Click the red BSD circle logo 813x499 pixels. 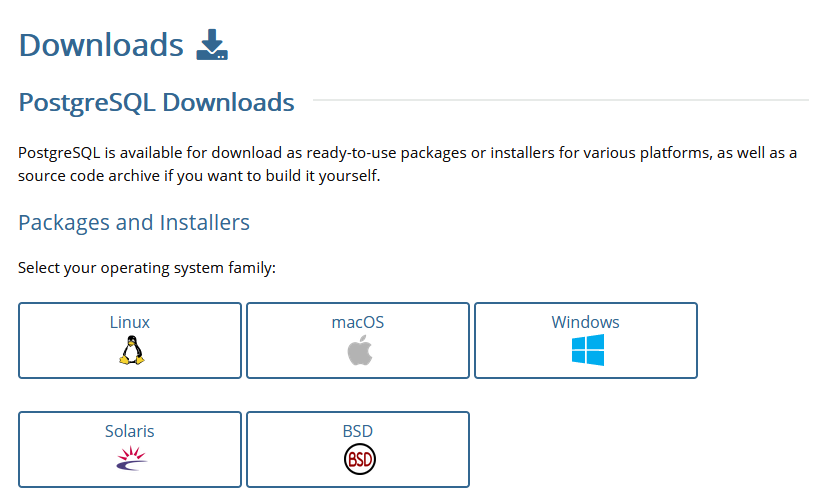[358, 459]
